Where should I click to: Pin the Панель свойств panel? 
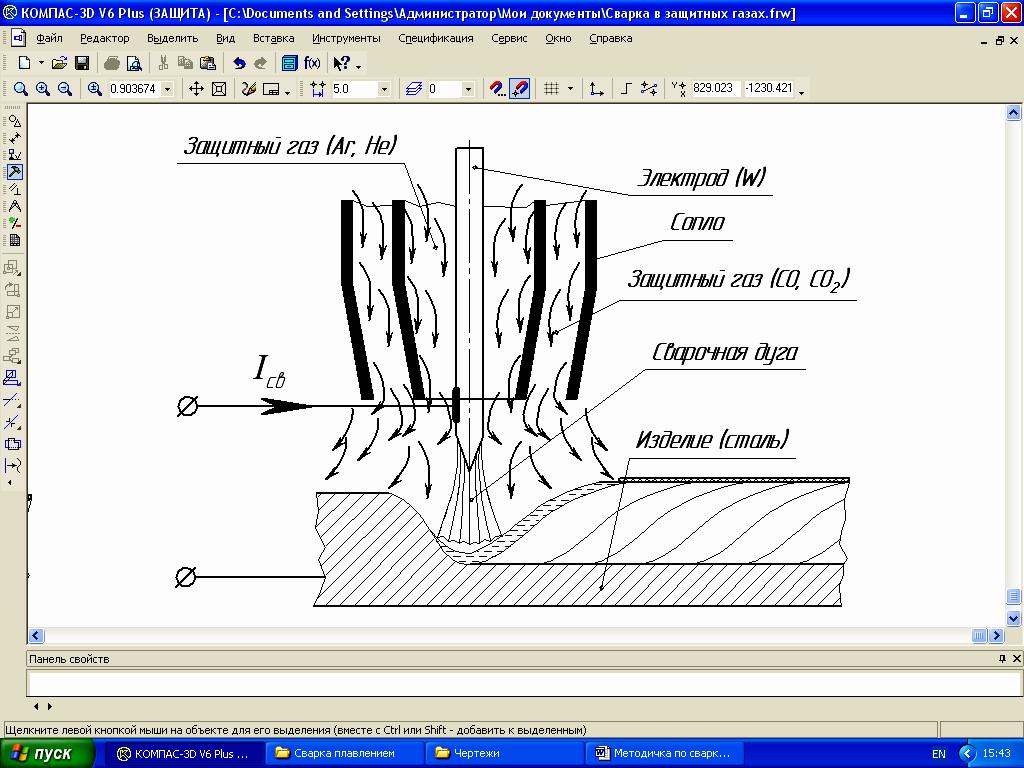(1002, 659)
